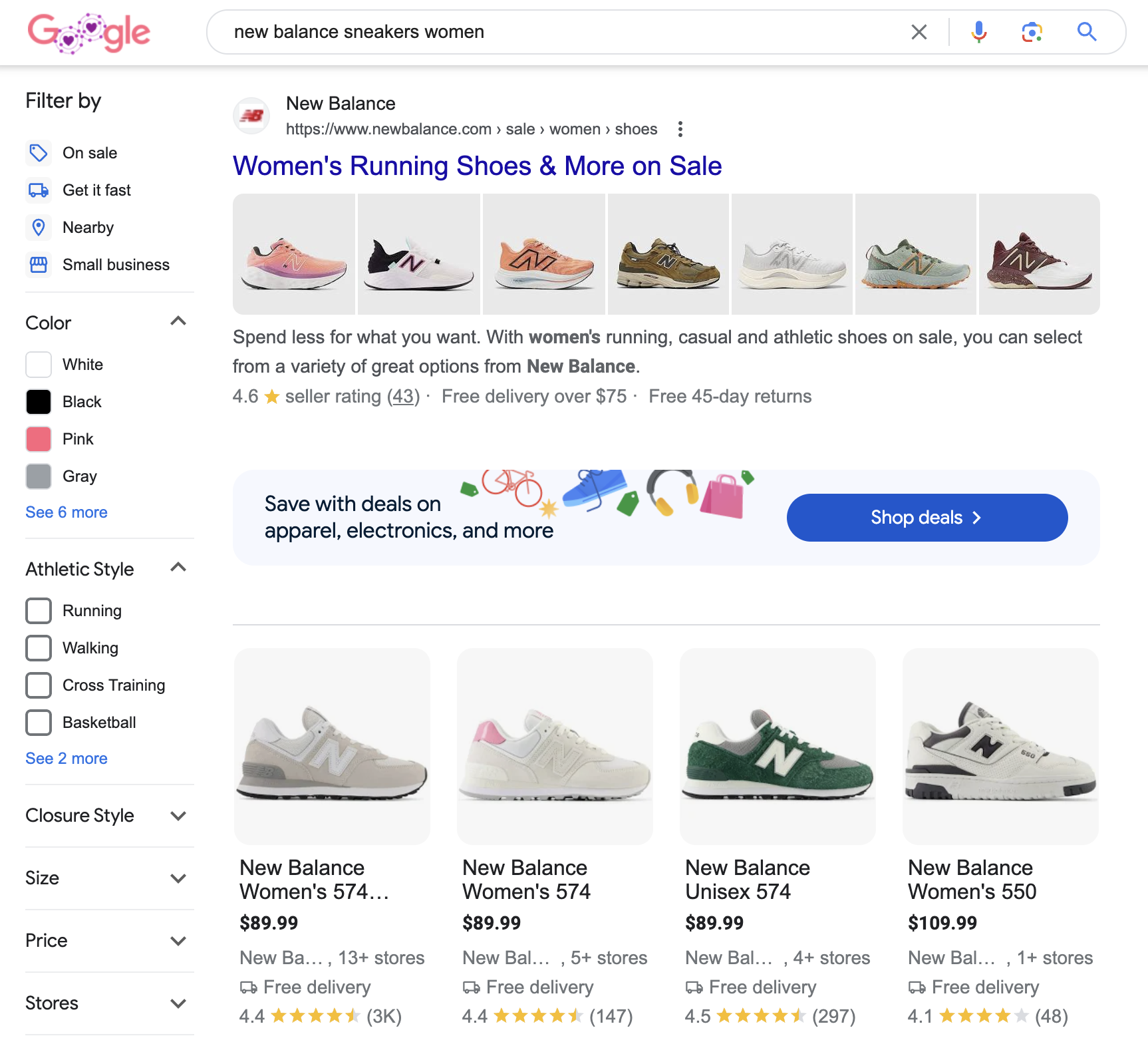This screenshot has height=1046, width=1148.
Task: Tick the Basketball checkbox
Action: coord(39,723)
